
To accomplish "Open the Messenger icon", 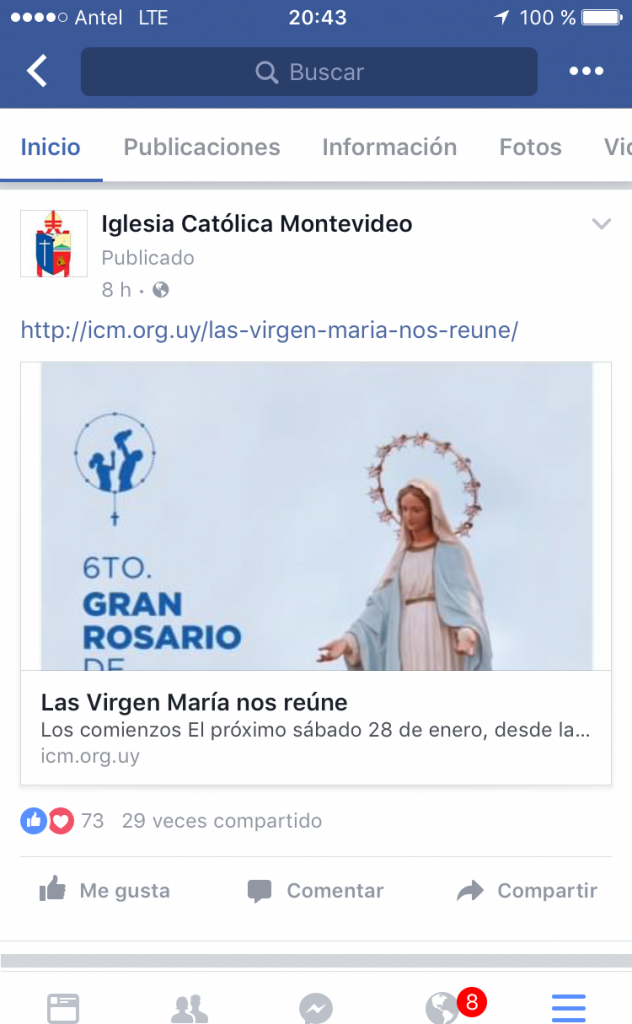I will point(316,1008).
